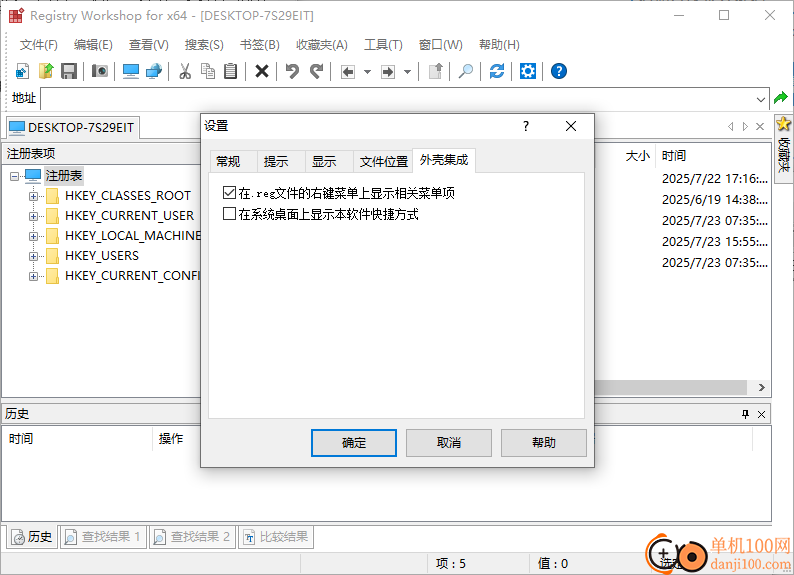Click the 取消 button
The image size is (794, 575).
pyautogui.click(x=449, y=443)
